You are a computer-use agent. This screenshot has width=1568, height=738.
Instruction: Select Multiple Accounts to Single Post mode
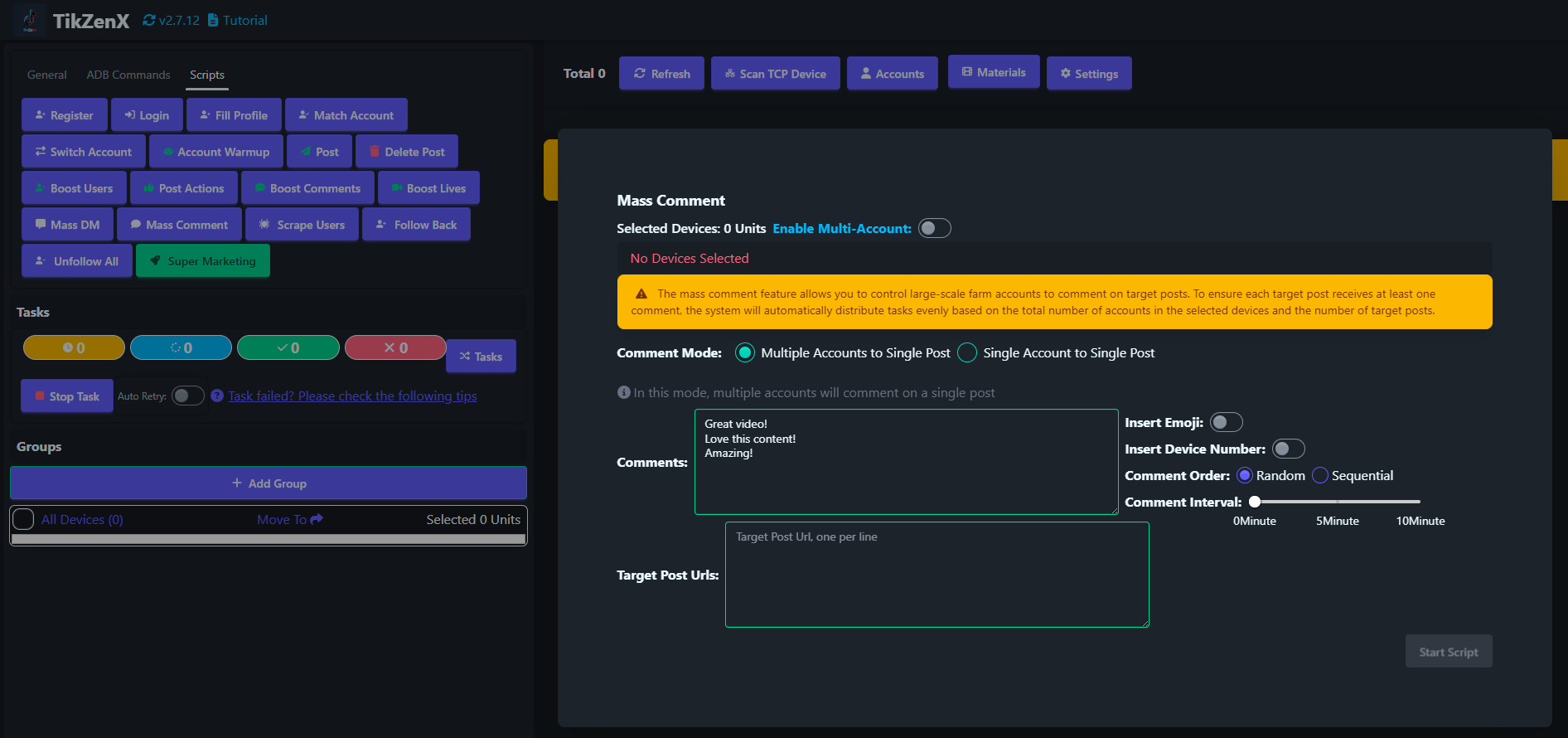click(745, 352)
